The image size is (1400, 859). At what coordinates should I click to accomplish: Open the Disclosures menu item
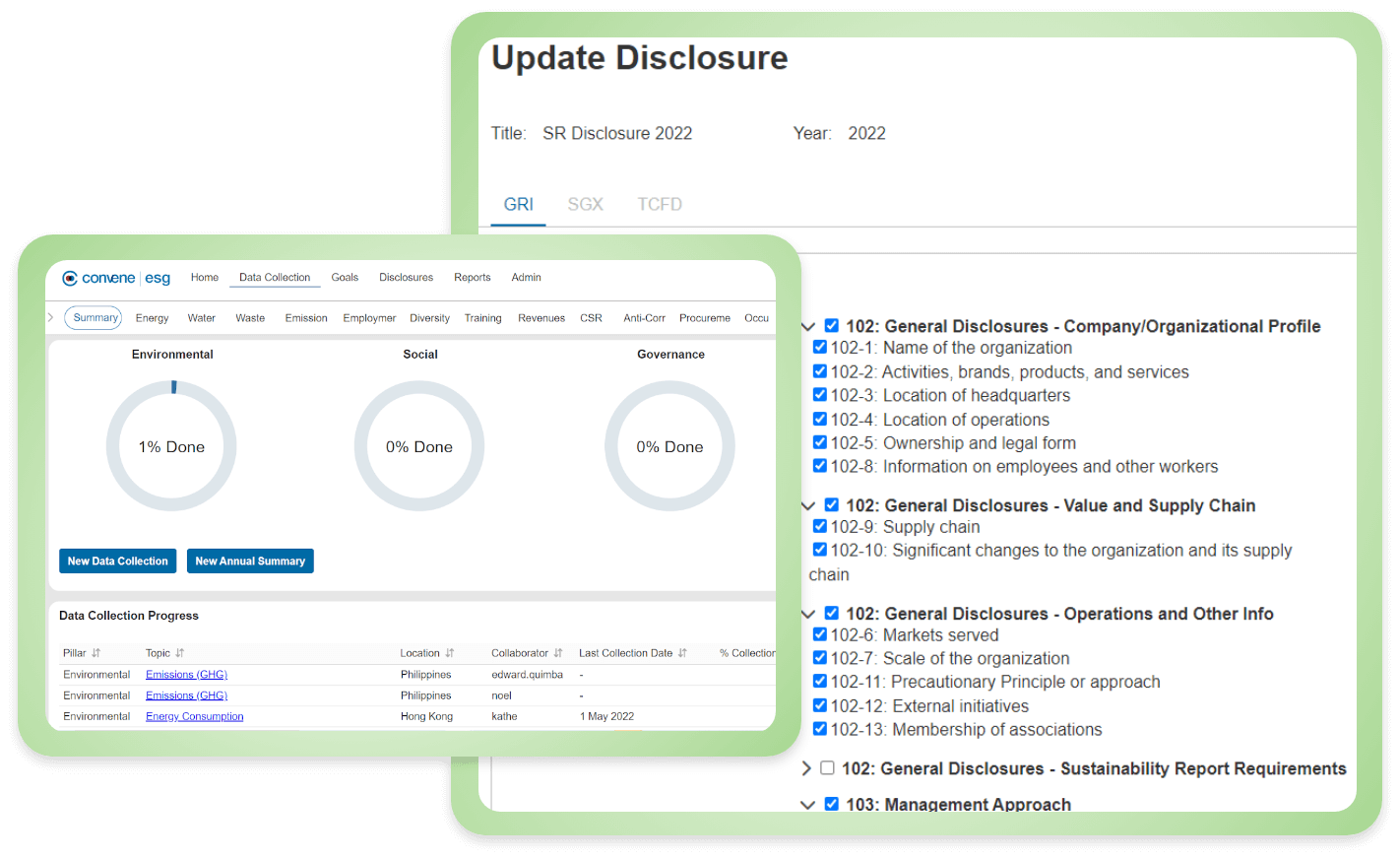pos(406,278)
